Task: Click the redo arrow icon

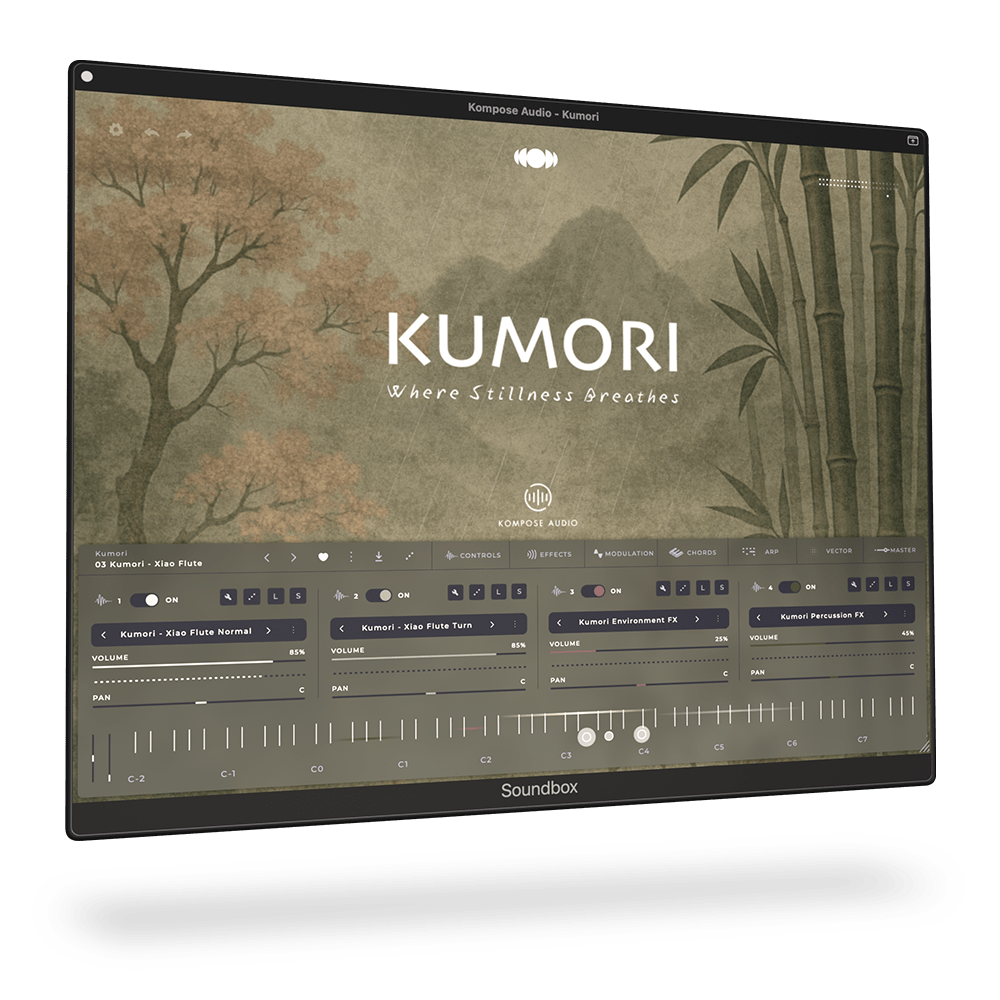Action: pos(184,135)
